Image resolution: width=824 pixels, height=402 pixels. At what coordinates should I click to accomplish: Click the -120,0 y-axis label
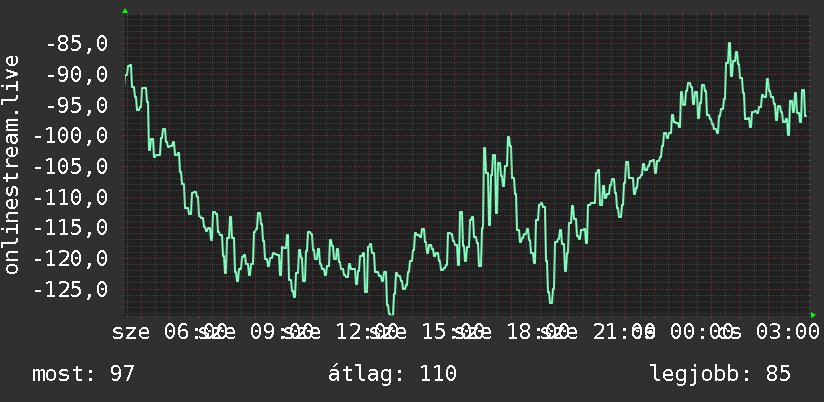click(70, 259)
